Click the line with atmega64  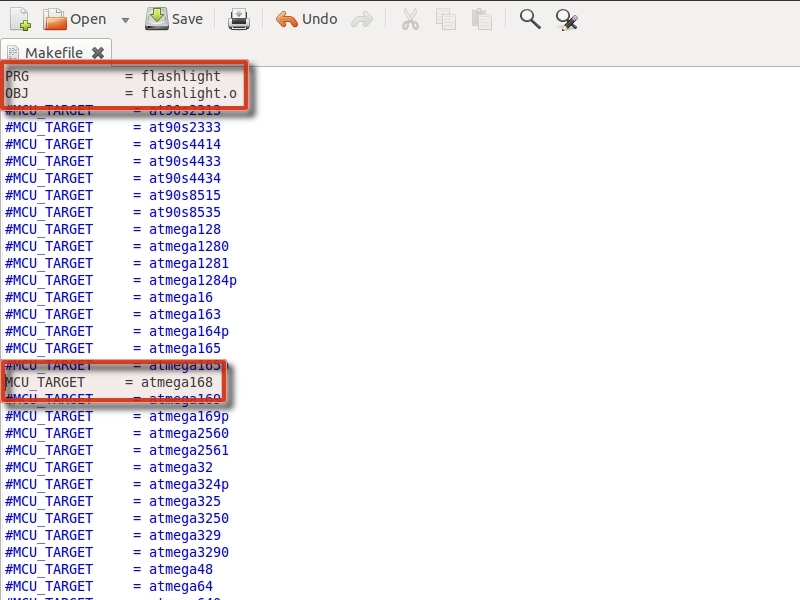tap(109, 586)
